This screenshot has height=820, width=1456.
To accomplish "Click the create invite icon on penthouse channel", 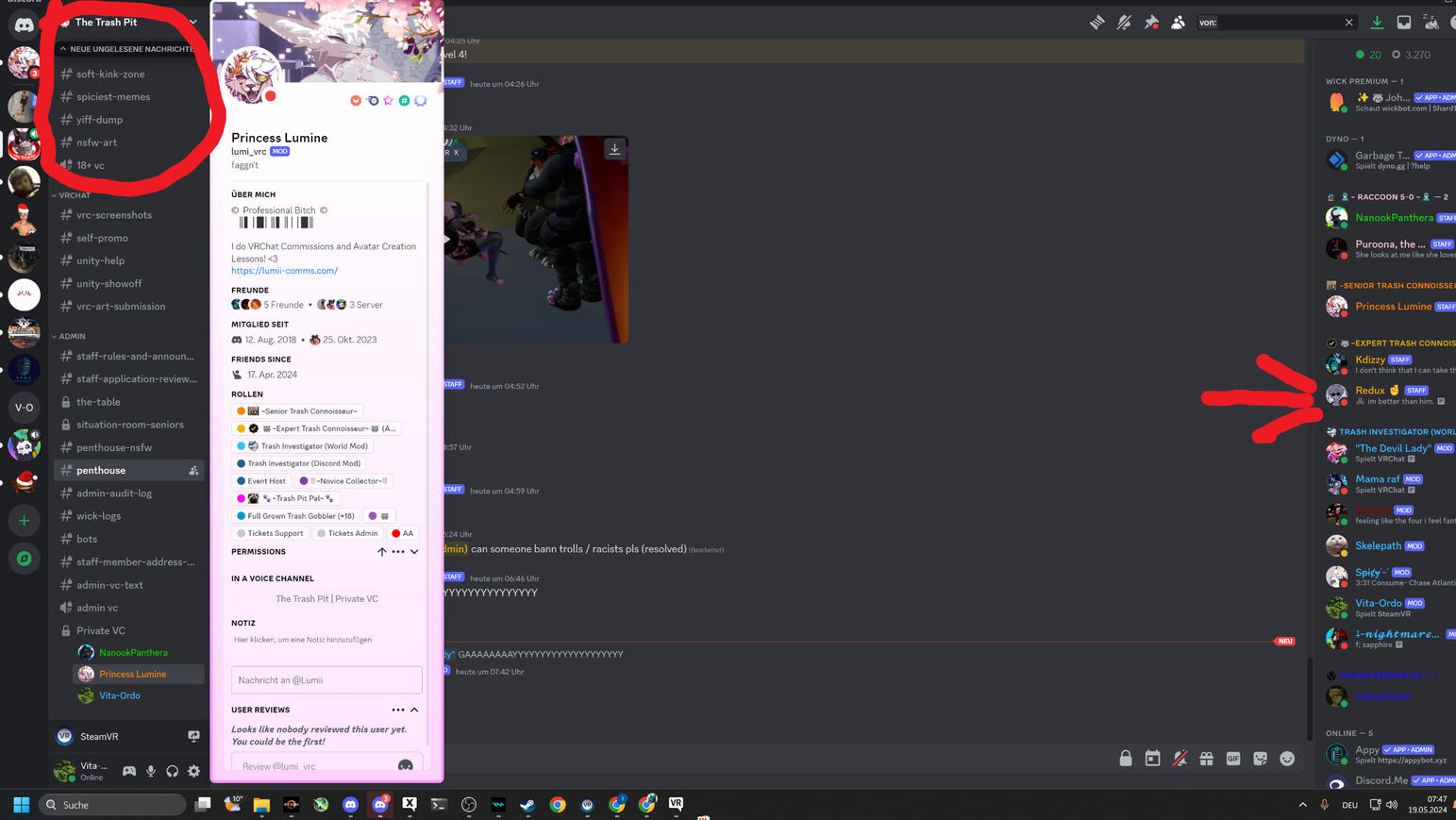I will [x=193, y=471].
